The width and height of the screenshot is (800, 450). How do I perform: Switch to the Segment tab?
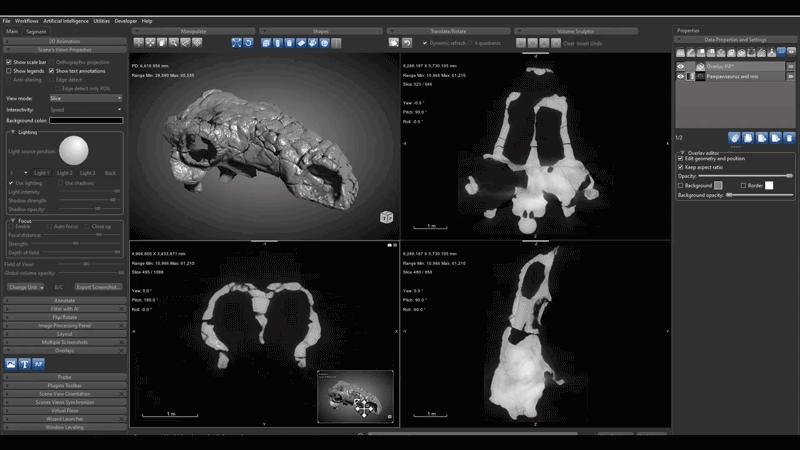(x=36, y=32)
